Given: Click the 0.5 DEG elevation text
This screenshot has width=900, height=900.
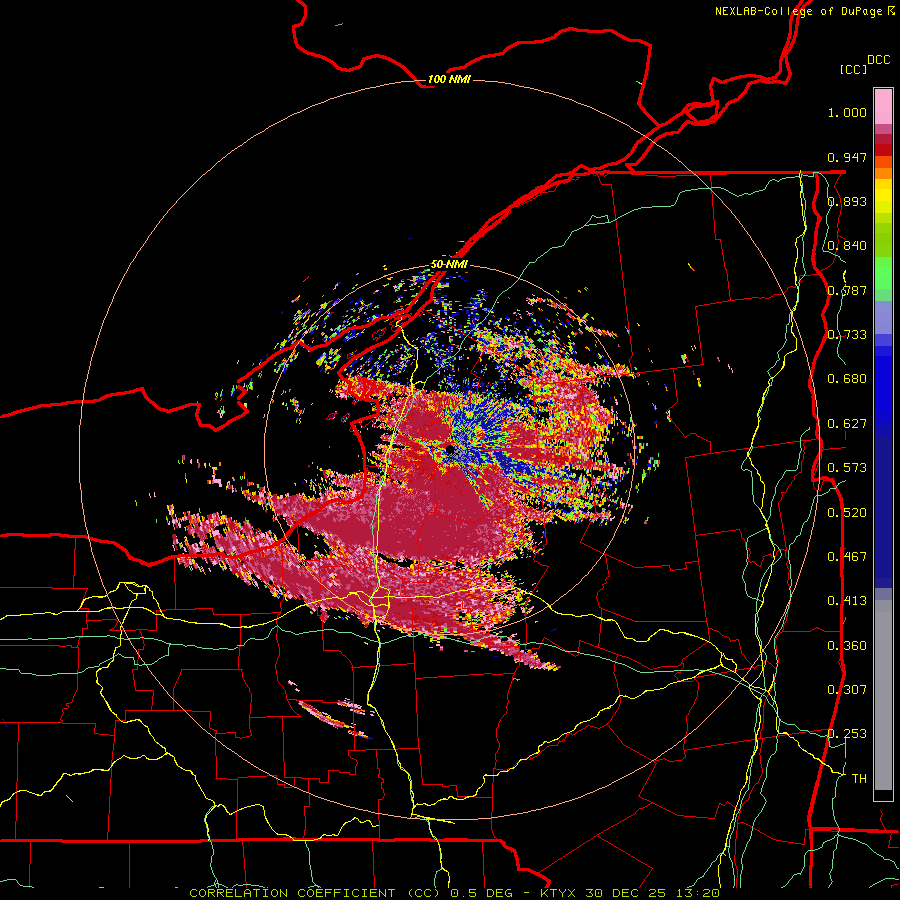Looking at the screenshot, I should tap(481, 893).
